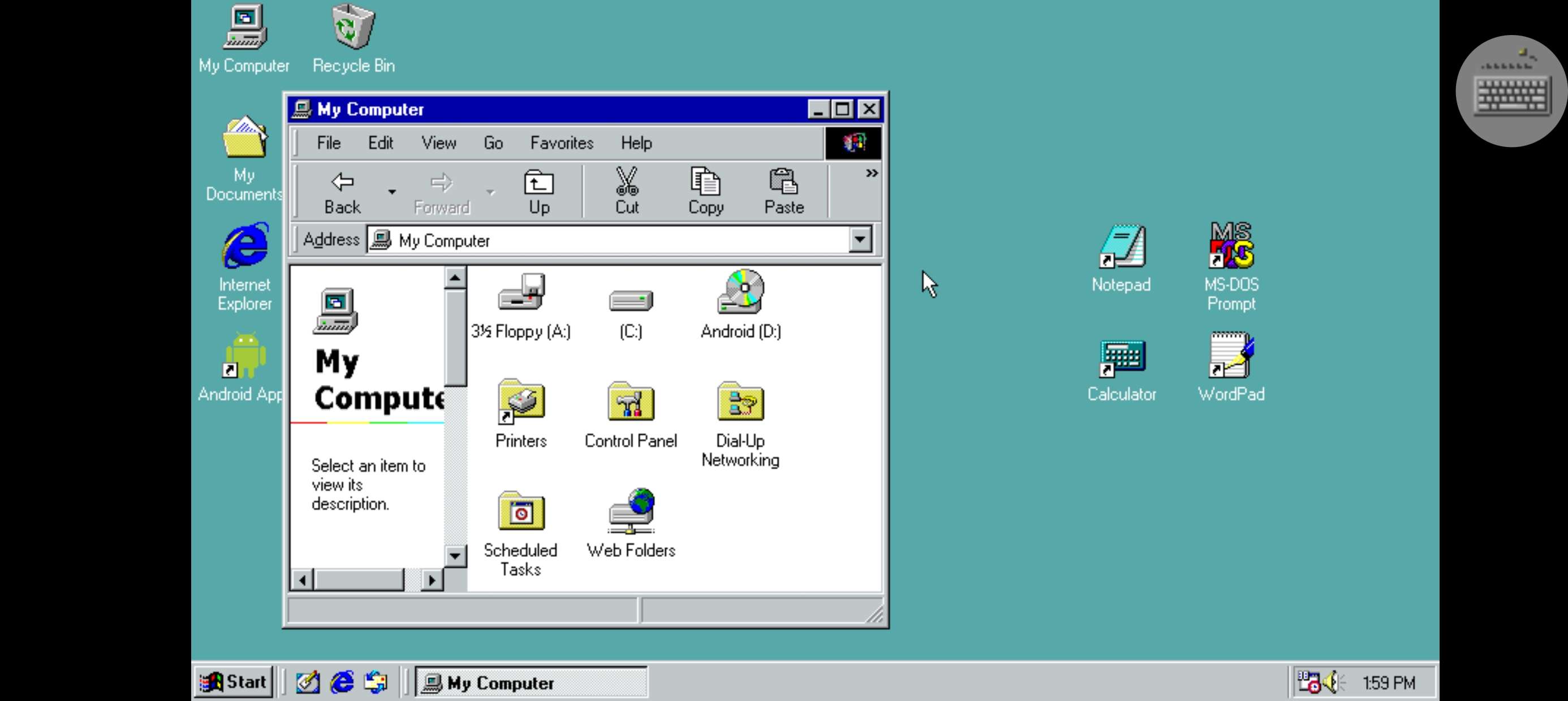This screenshot has width=1568, height=701.
Task: Open the Help menu
Action: (x=636, y=143)
